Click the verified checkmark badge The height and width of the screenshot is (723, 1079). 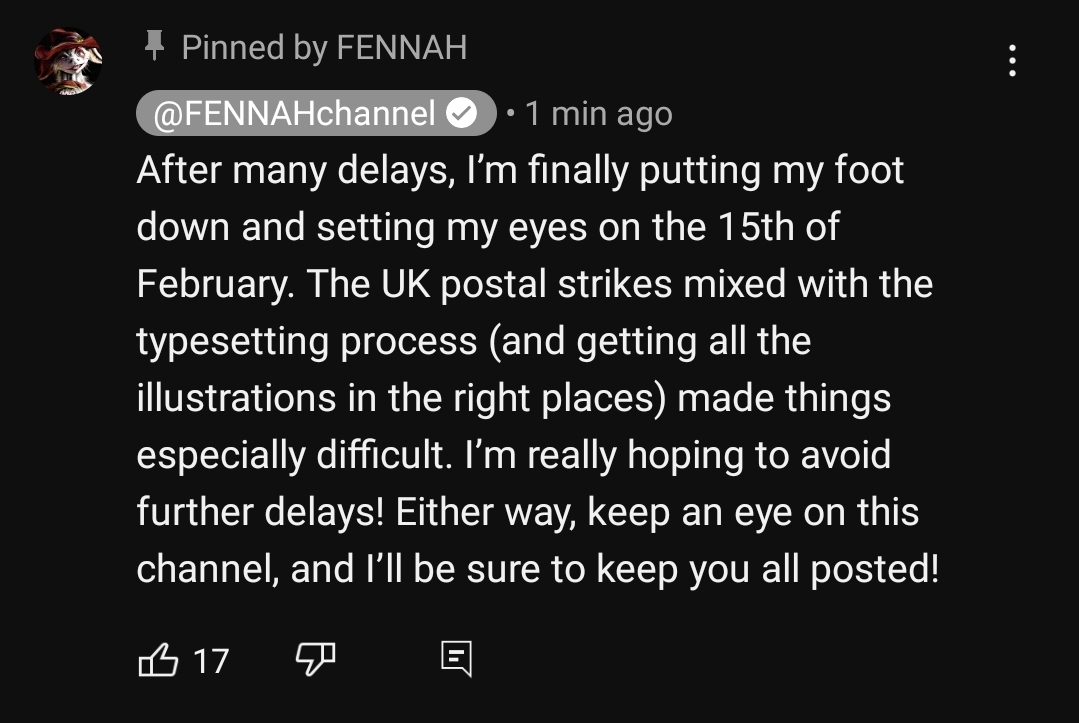pos(462,114)
